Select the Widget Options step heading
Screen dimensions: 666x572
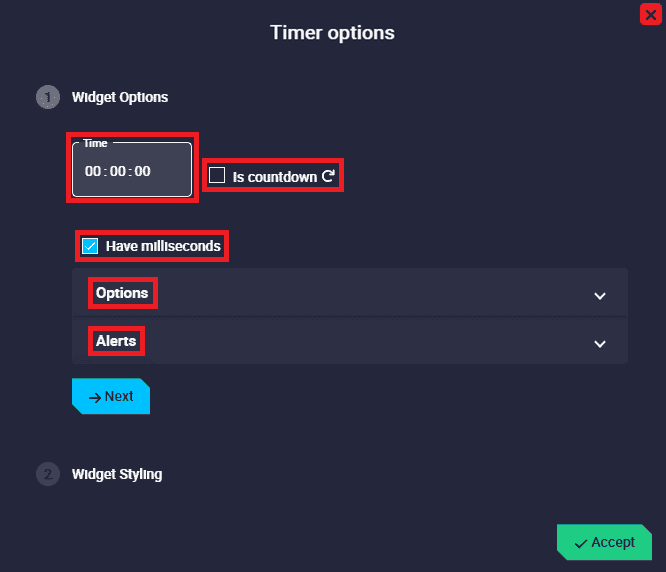(120, 98)
